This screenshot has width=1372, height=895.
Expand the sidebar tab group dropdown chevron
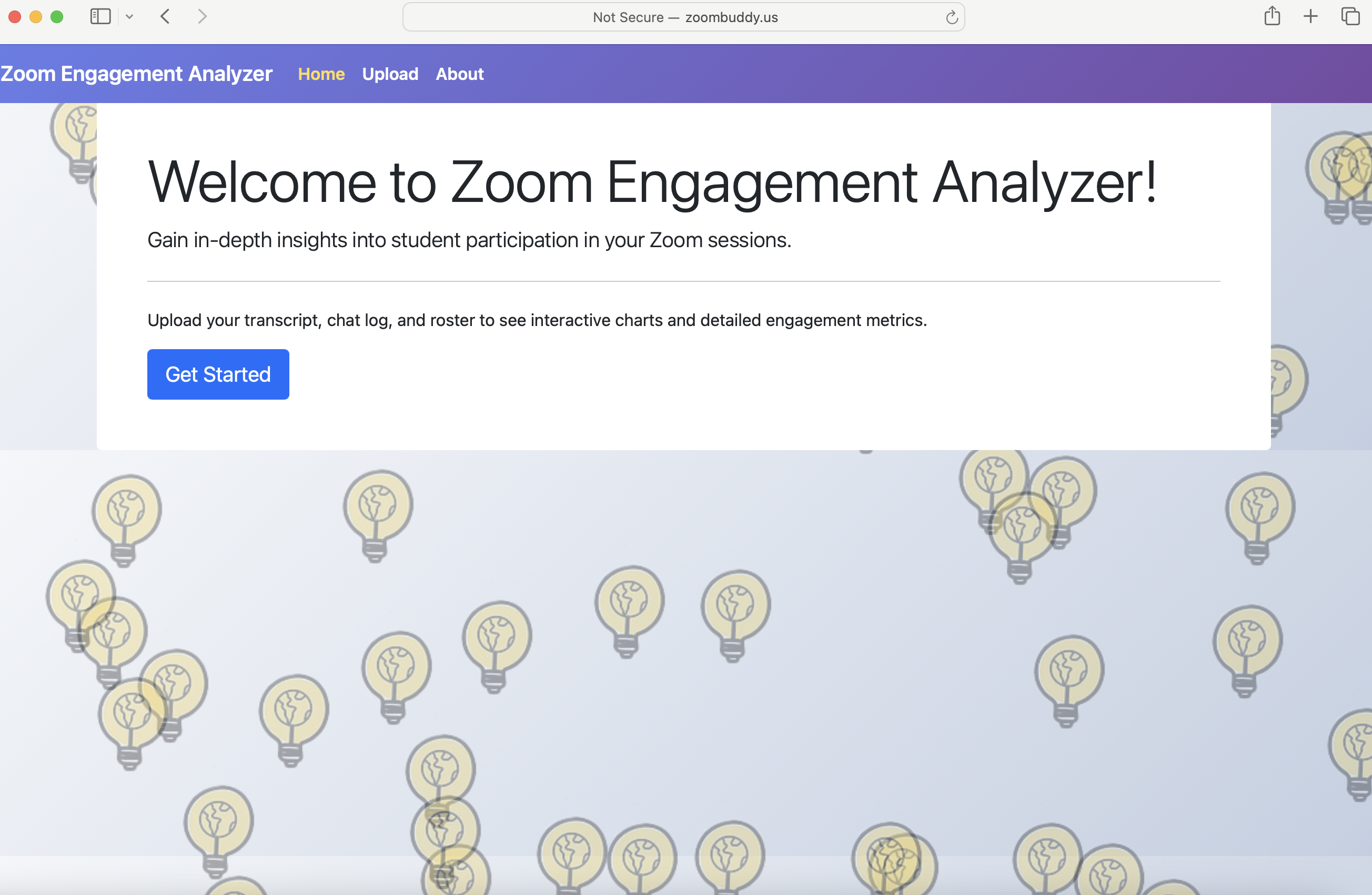pos(130,17)
